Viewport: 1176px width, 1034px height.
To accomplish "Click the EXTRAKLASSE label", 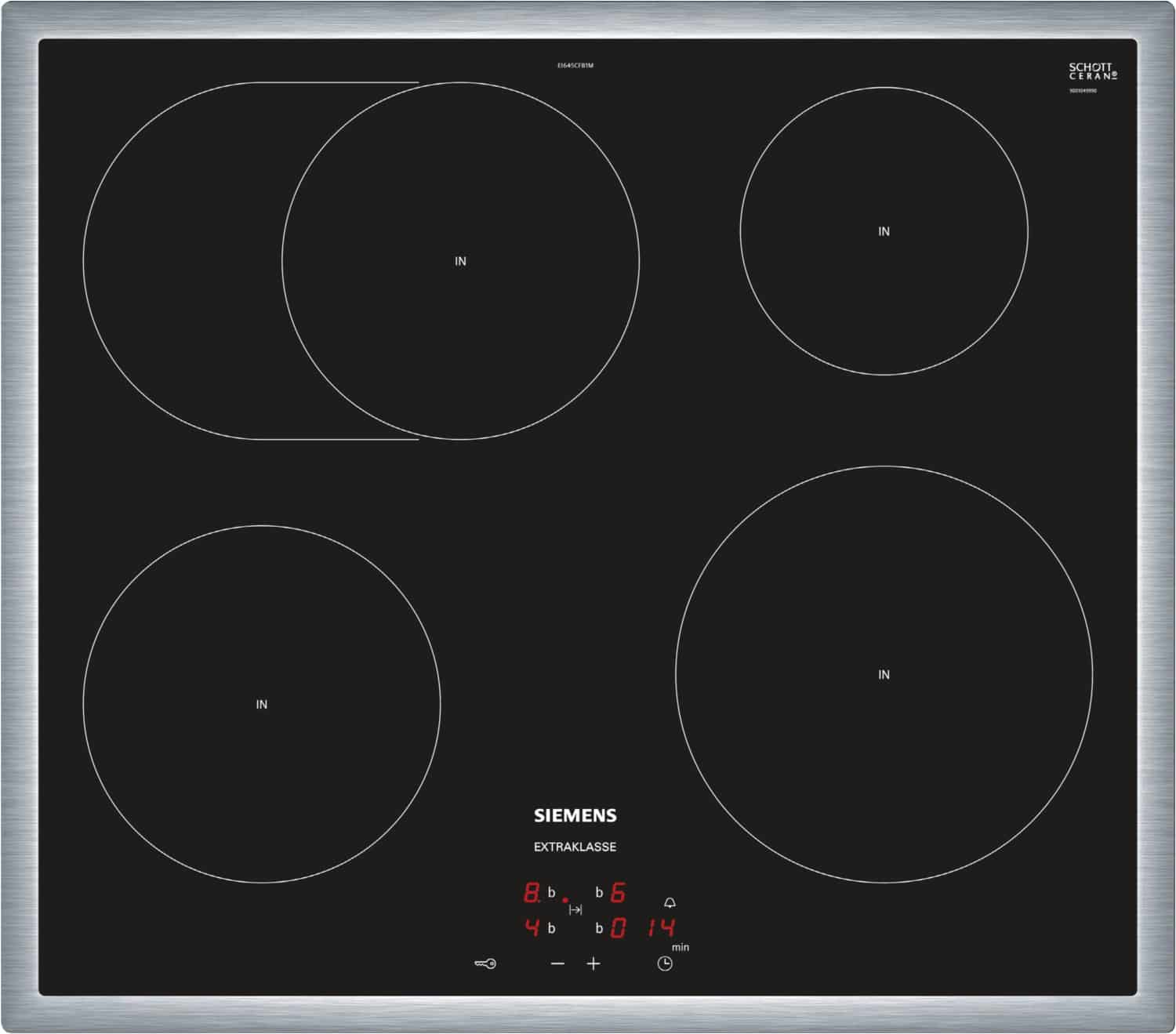I will tap(575, 847).
